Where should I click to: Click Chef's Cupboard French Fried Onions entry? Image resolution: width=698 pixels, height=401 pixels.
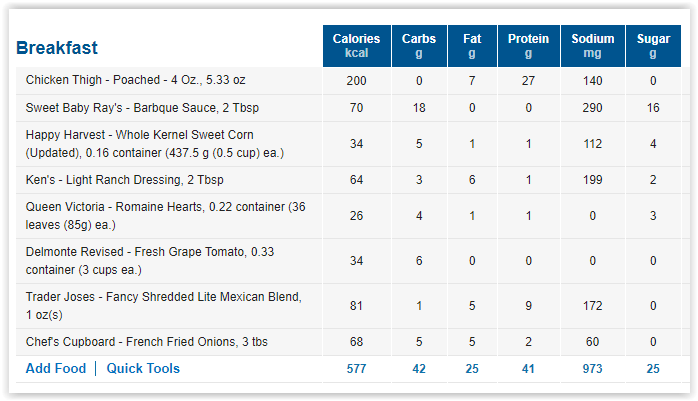[146, 342]
